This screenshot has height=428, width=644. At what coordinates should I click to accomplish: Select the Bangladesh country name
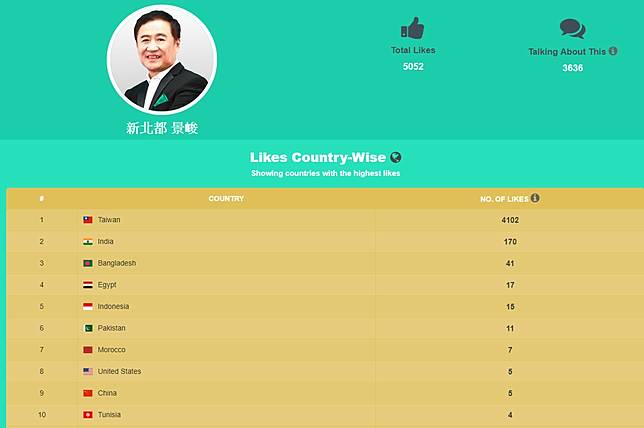point(117,263)
